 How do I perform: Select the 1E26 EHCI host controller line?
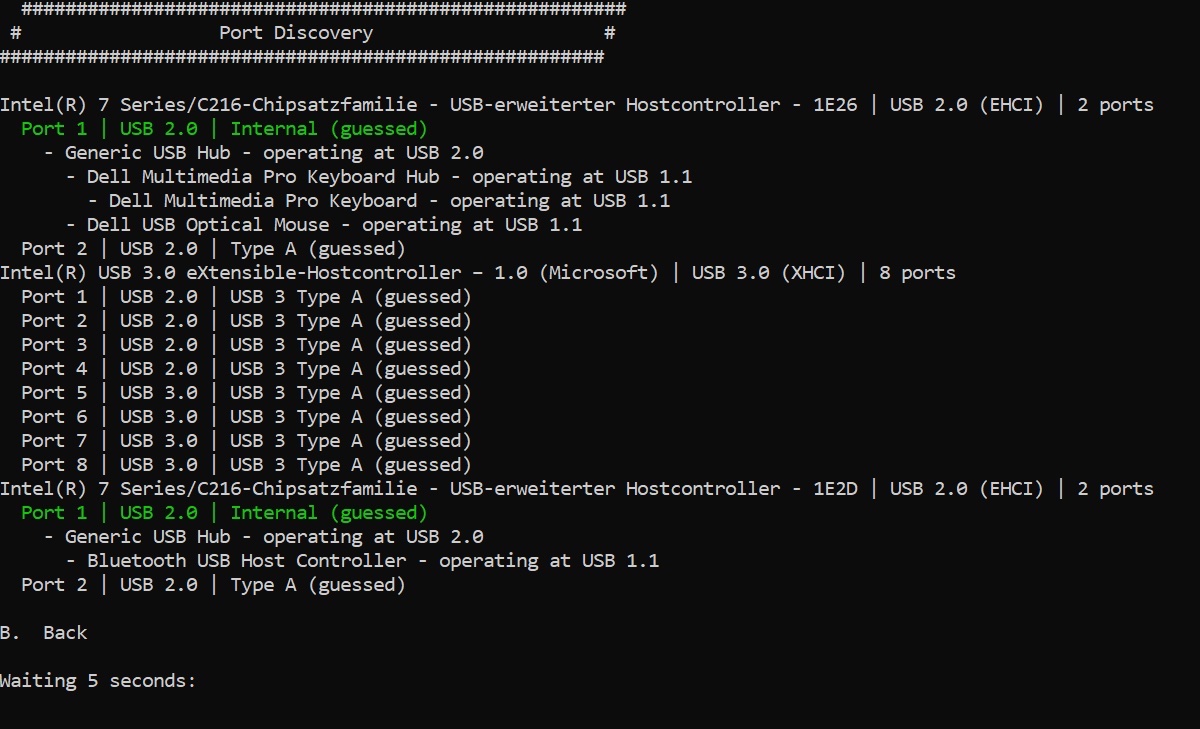tap(576, 105)
